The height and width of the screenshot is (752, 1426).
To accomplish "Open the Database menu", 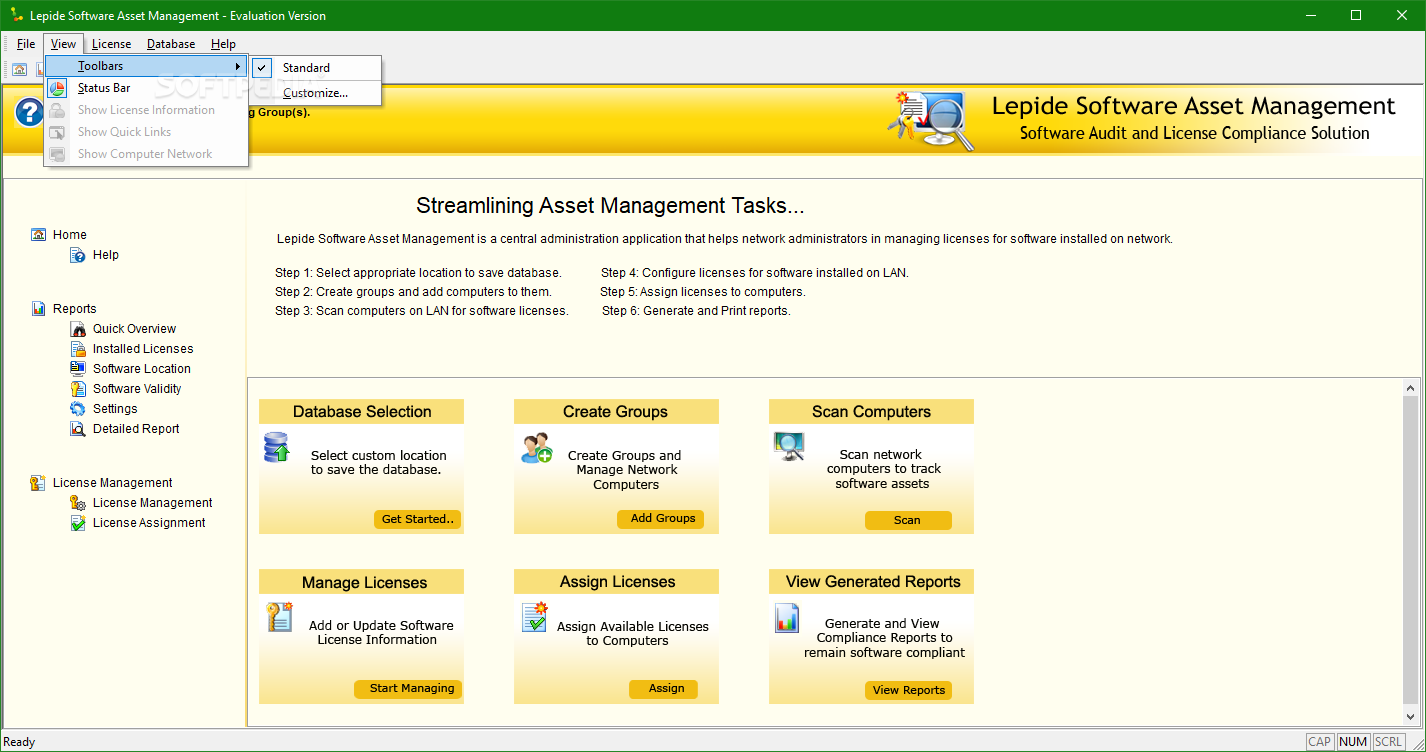I will tap(171, 44).
